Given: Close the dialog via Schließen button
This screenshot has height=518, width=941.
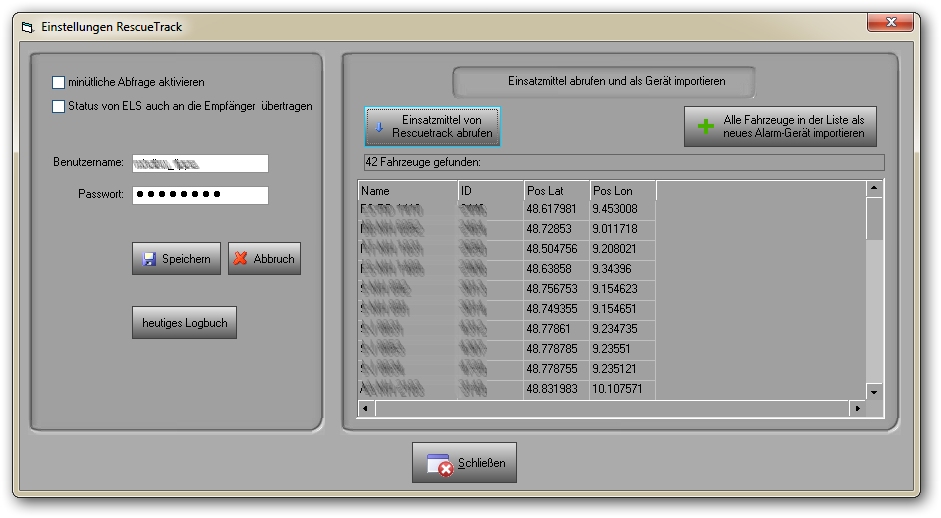Looking at the screenshot, I should 464,463.
